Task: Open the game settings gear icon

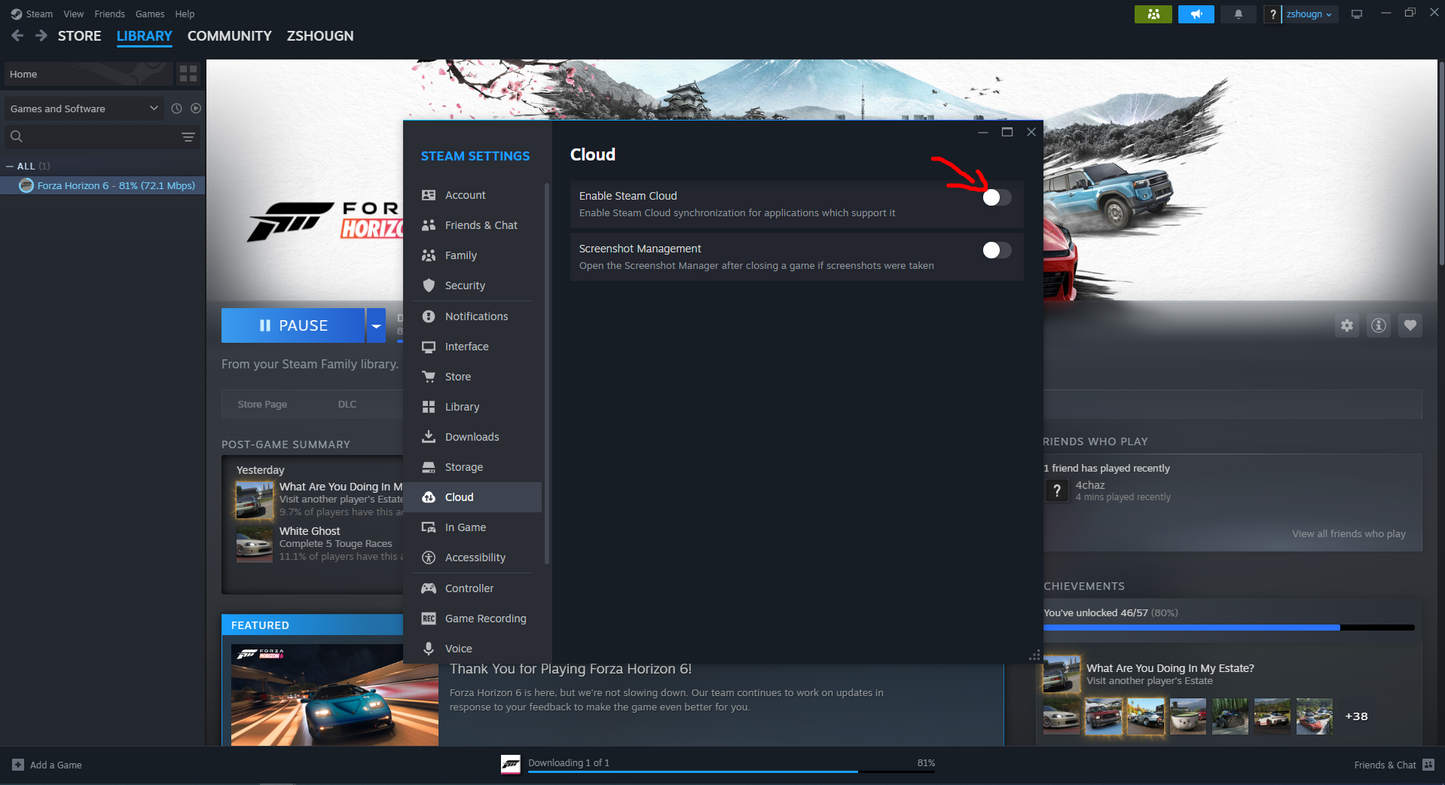Action: click(1347, 326)
